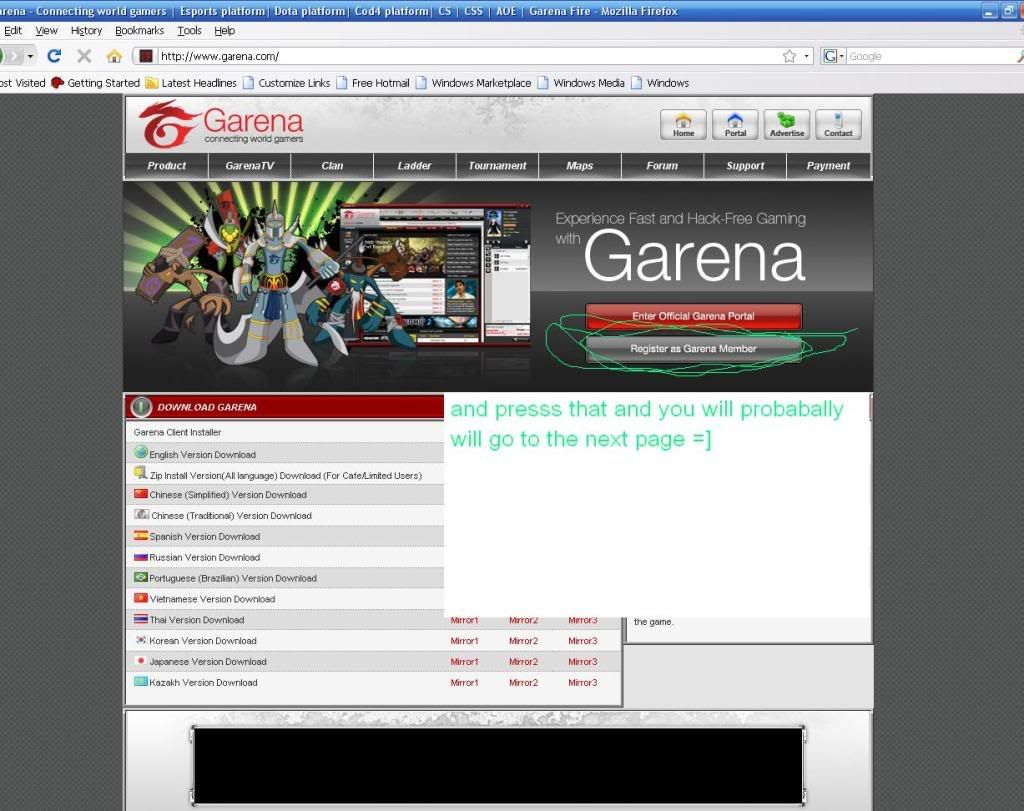Viewport: 1024px width, 811px height.
Task: Open the address bar history dropdown
Action: click(807, 56)
